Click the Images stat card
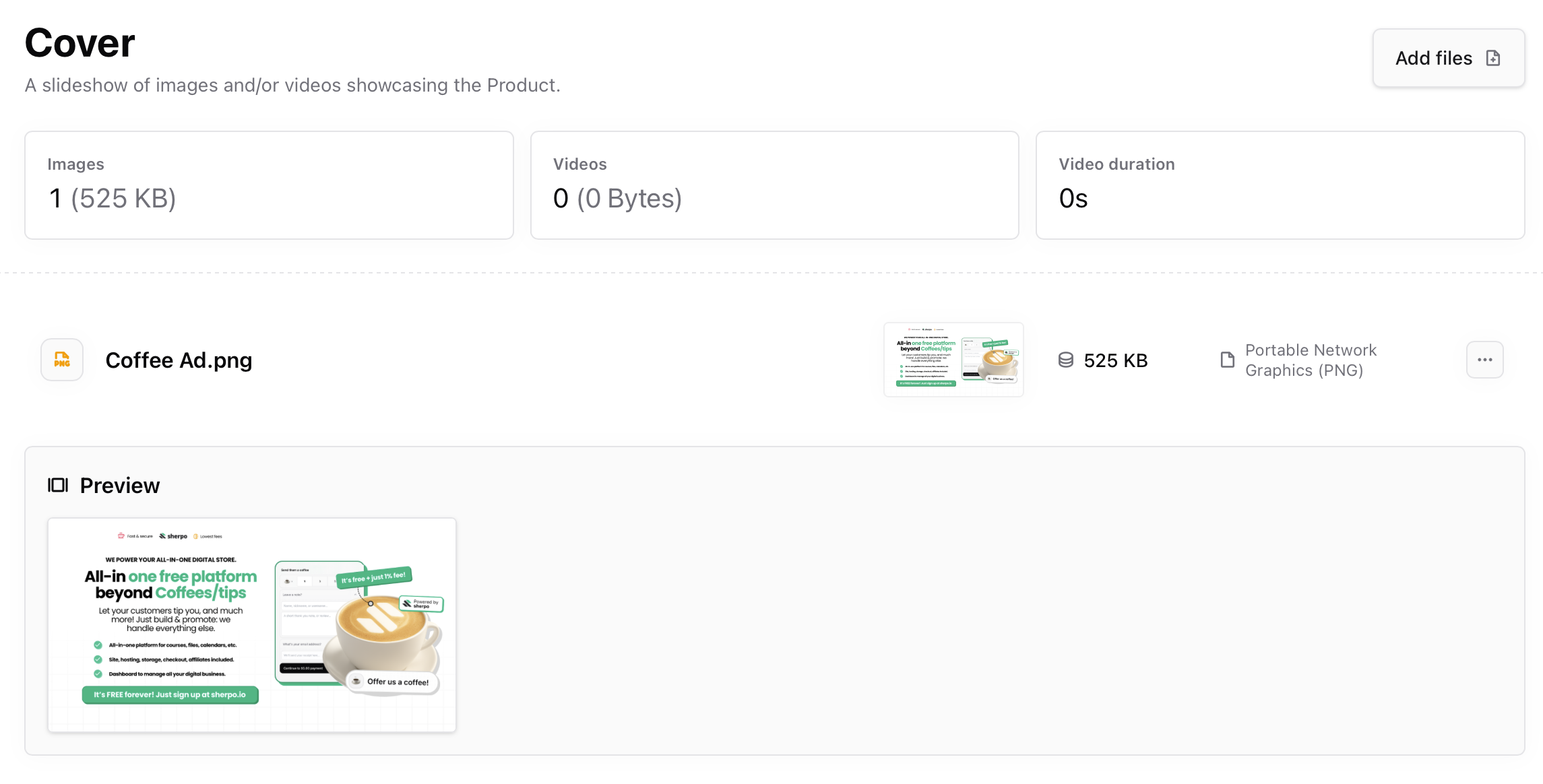 [269, 185]
